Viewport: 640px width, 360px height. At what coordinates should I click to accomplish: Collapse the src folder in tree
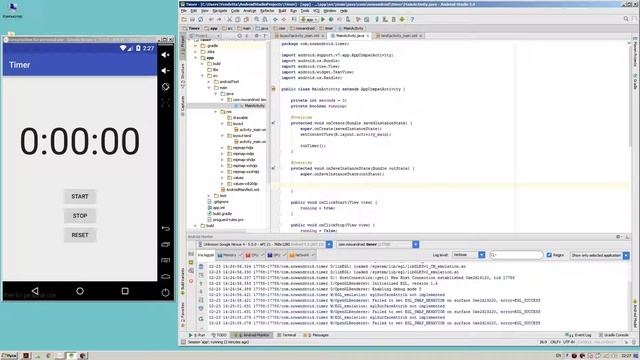pyautogui.click(x=202, y=76)
